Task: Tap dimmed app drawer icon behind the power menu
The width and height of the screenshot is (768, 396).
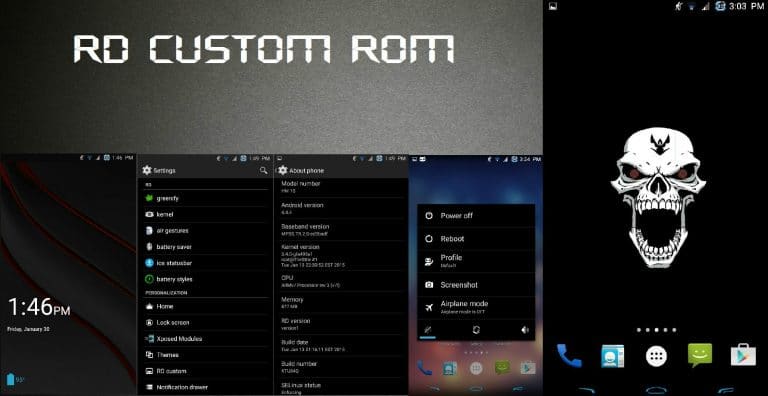Action: point(475,368)
